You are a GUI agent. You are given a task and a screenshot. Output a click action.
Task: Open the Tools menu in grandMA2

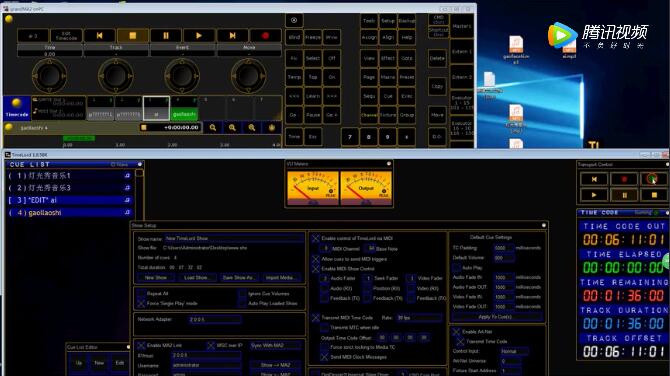coord(369,21)
